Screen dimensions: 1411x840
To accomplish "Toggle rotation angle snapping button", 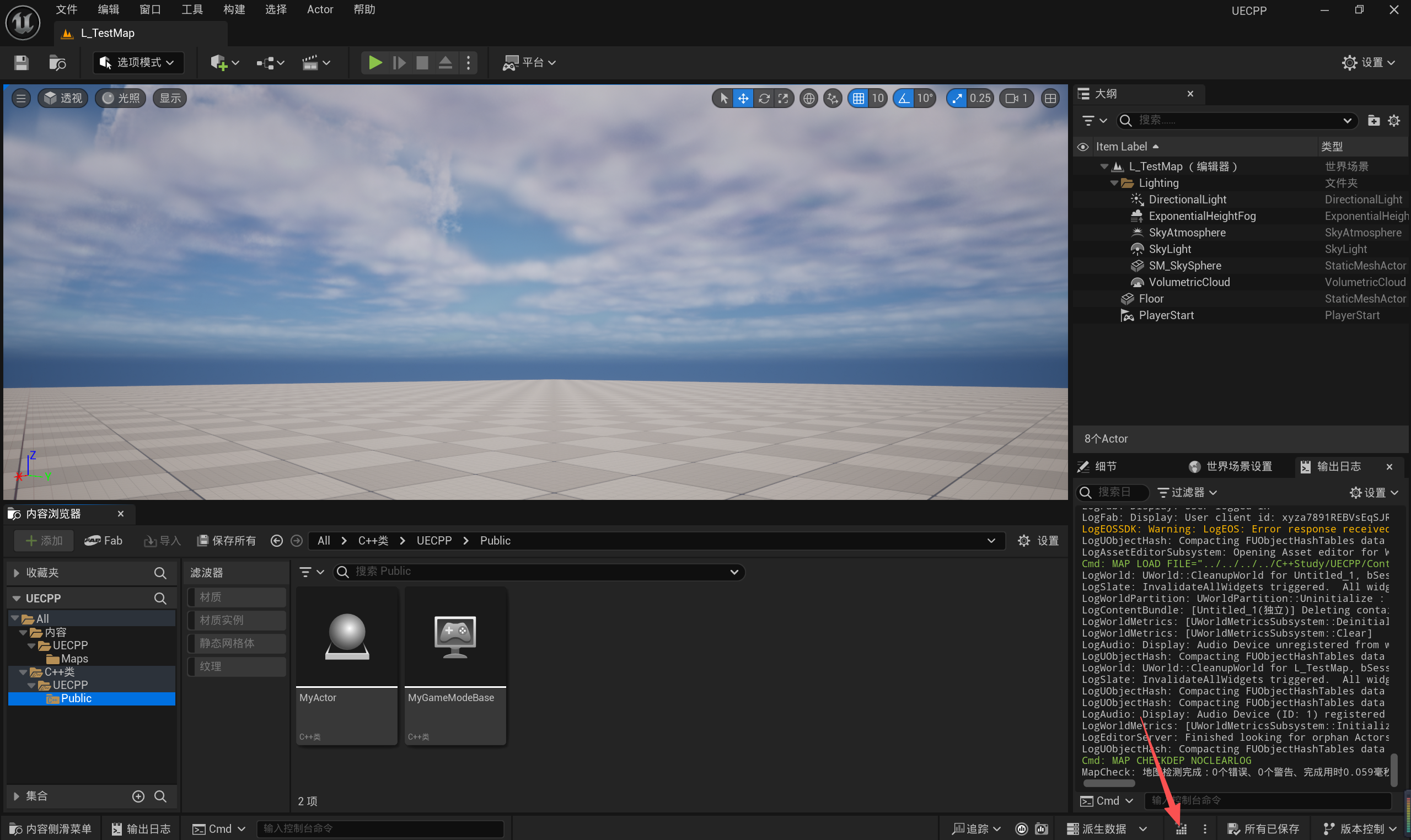I will point(904,99).
